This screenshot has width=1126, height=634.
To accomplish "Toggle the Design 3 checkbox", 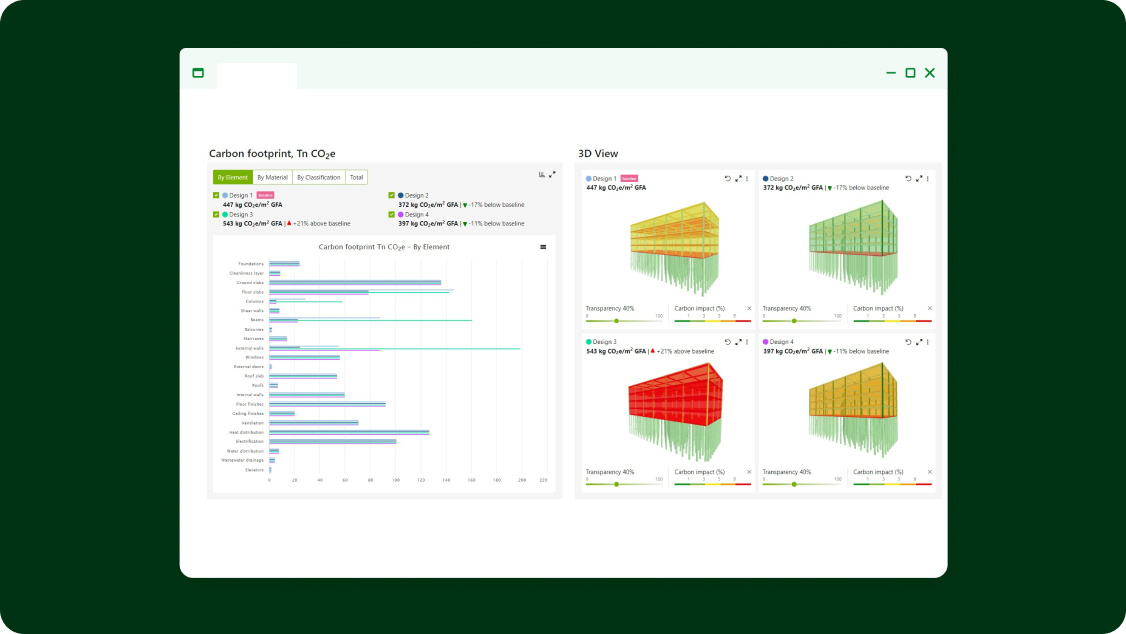I will (216, 214).
